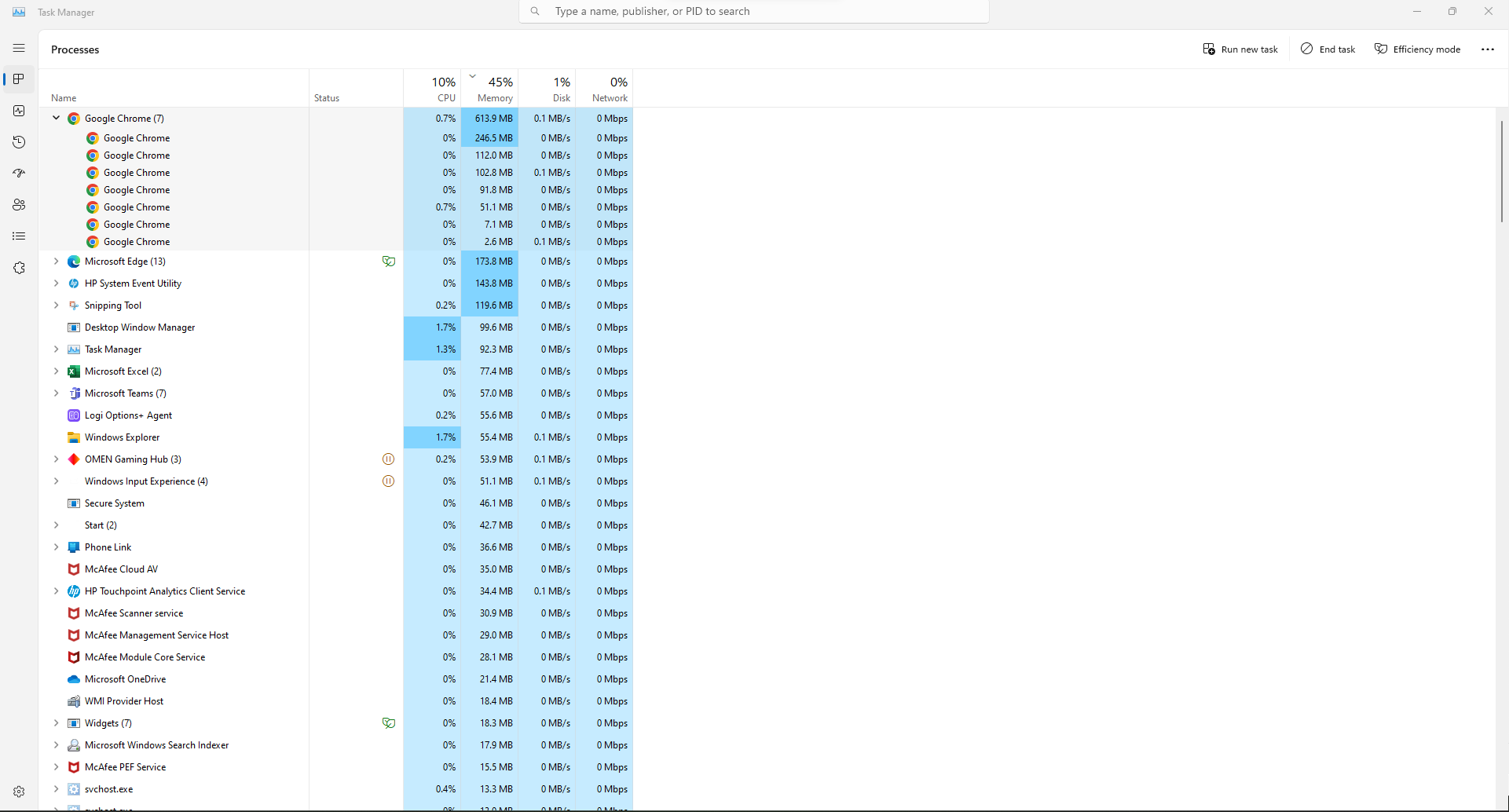Viewport: 1509px width, 812px height.
Task: Sort processes by the Name column
Action: click(174, 88)
